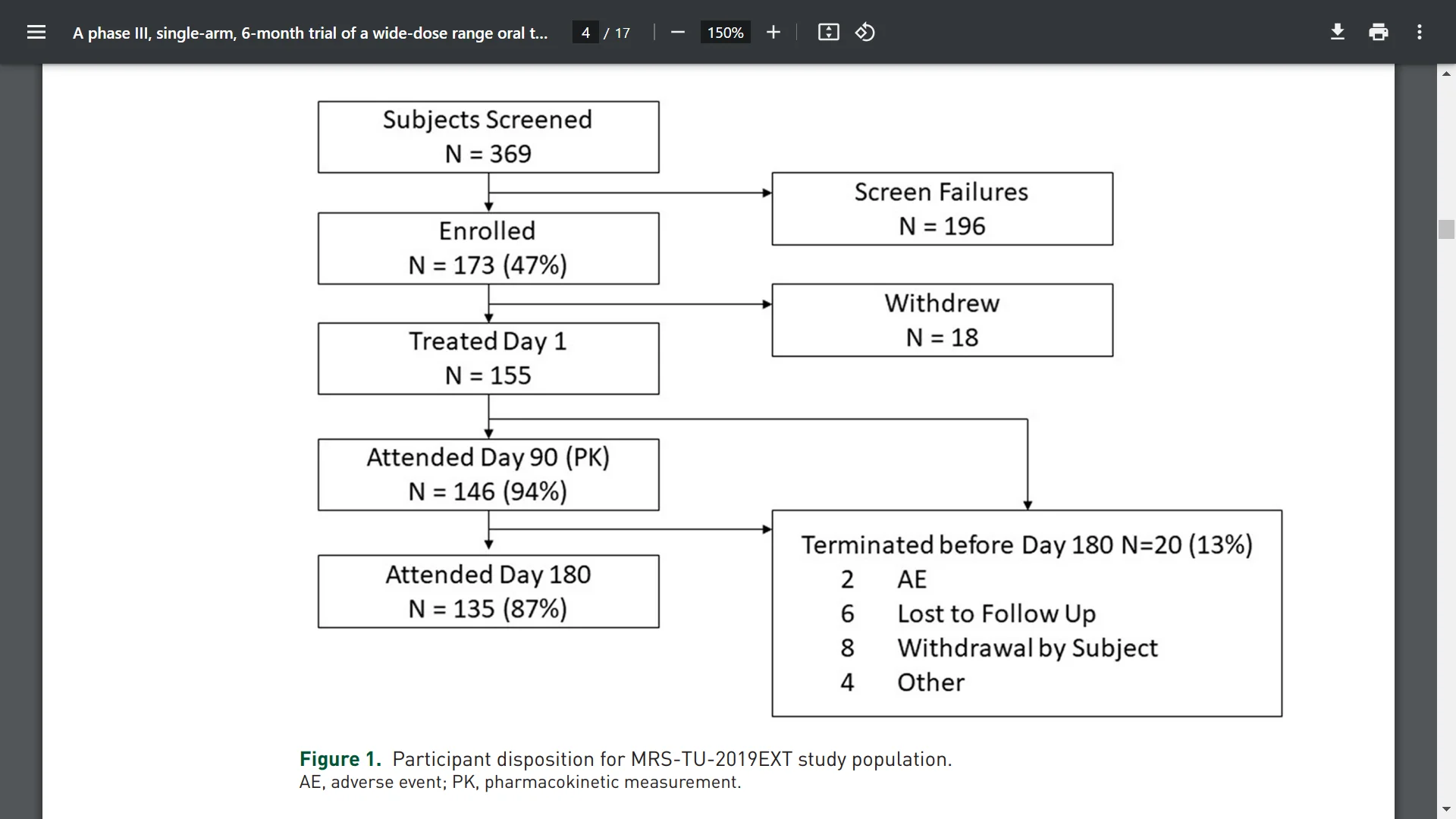The width and height of the screenshot is (1456, 819).
Task: Click the scroll up arrow
Action: 1446,74
